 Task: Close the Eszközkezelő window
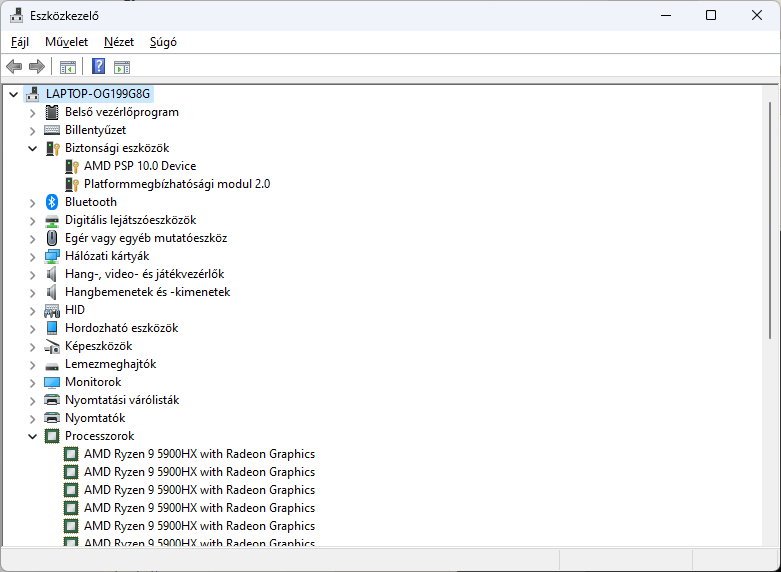[757, 15]
